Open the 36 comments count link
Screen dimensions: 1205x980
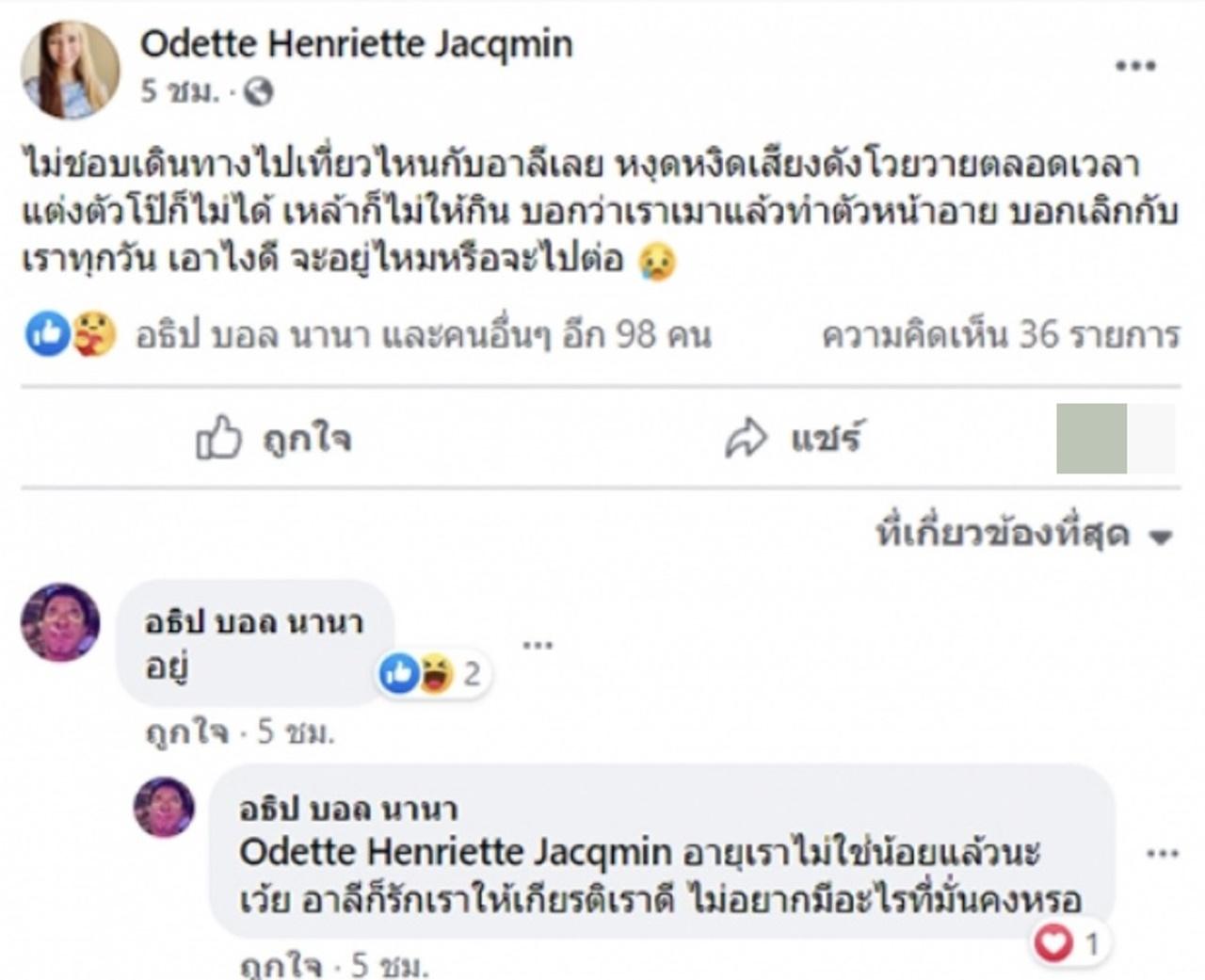[x=1000, y=335]
